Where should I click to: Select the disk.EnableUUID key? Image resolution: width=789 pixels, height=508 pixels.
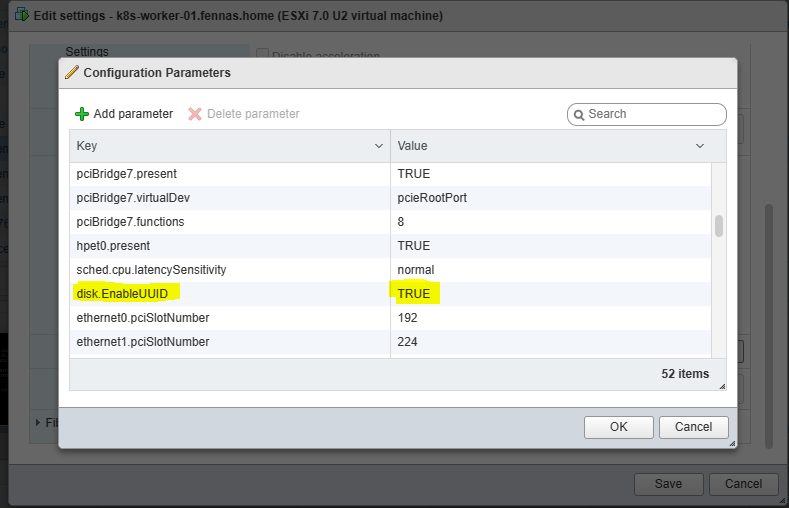(122, 294)
